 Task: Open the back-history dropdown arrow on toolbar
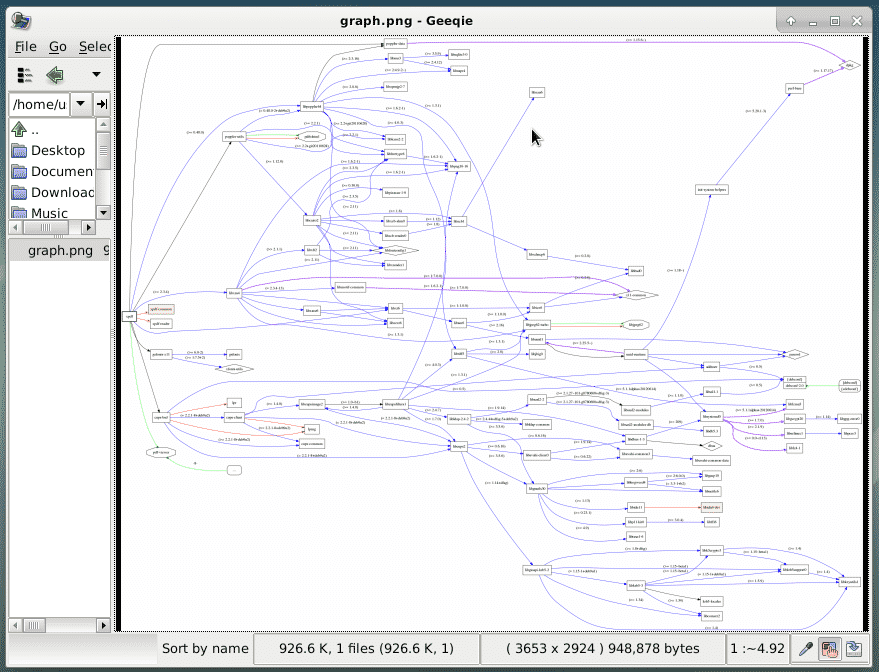coord(96,72)
